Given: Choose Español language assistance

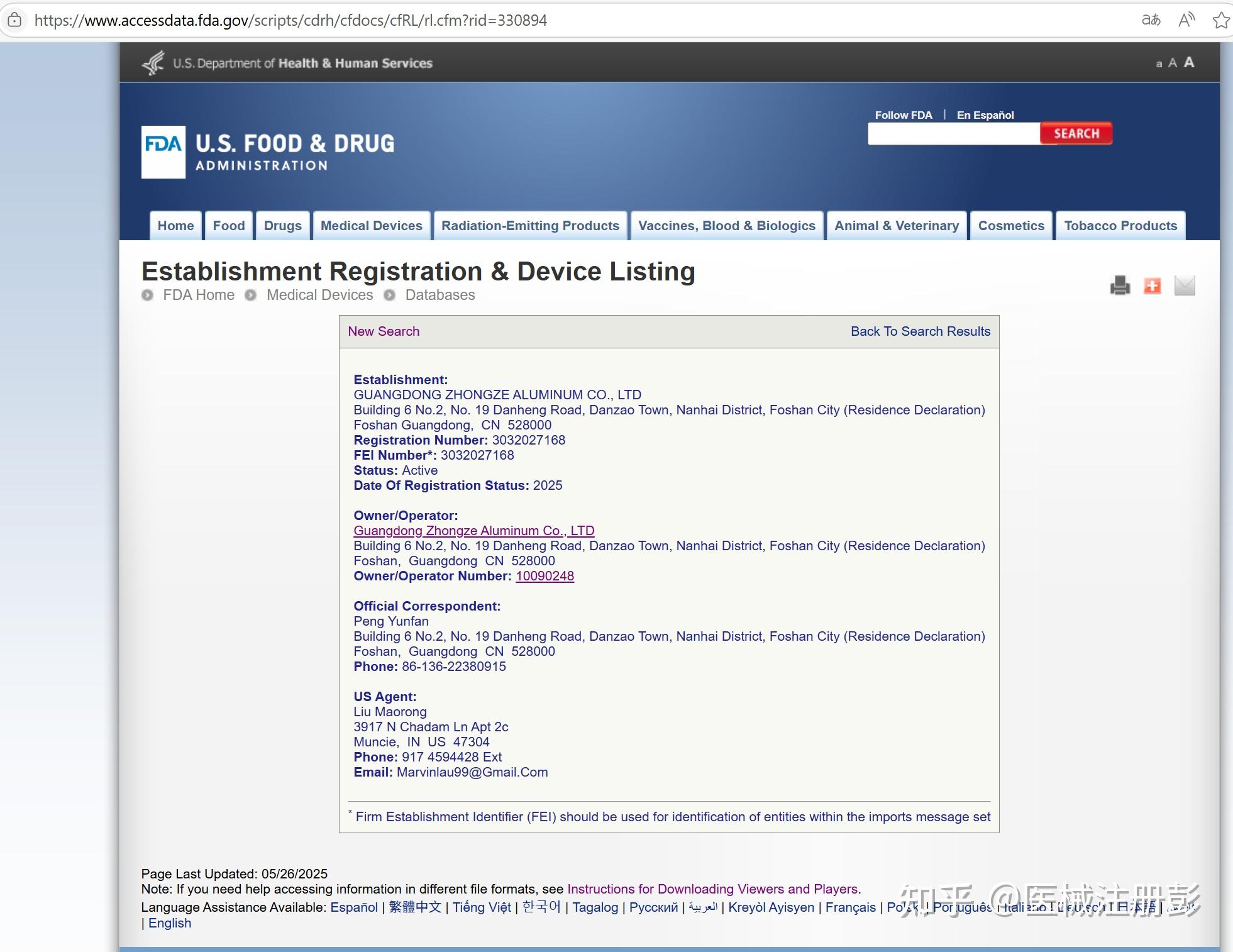Looking at the screenshot, I should coord(354,907).
